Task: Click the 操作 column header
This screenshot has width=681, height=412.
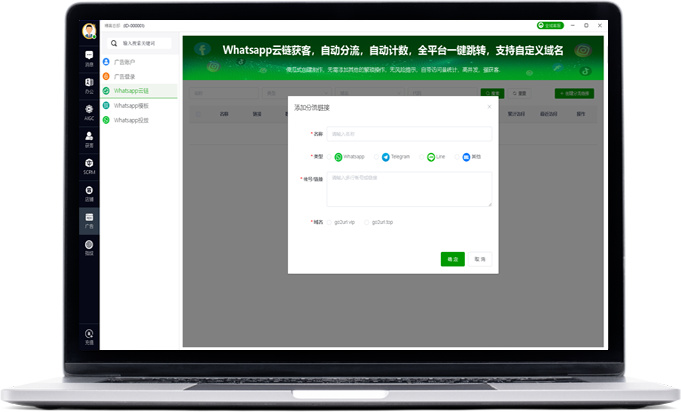Action: (x=581, y=114)
